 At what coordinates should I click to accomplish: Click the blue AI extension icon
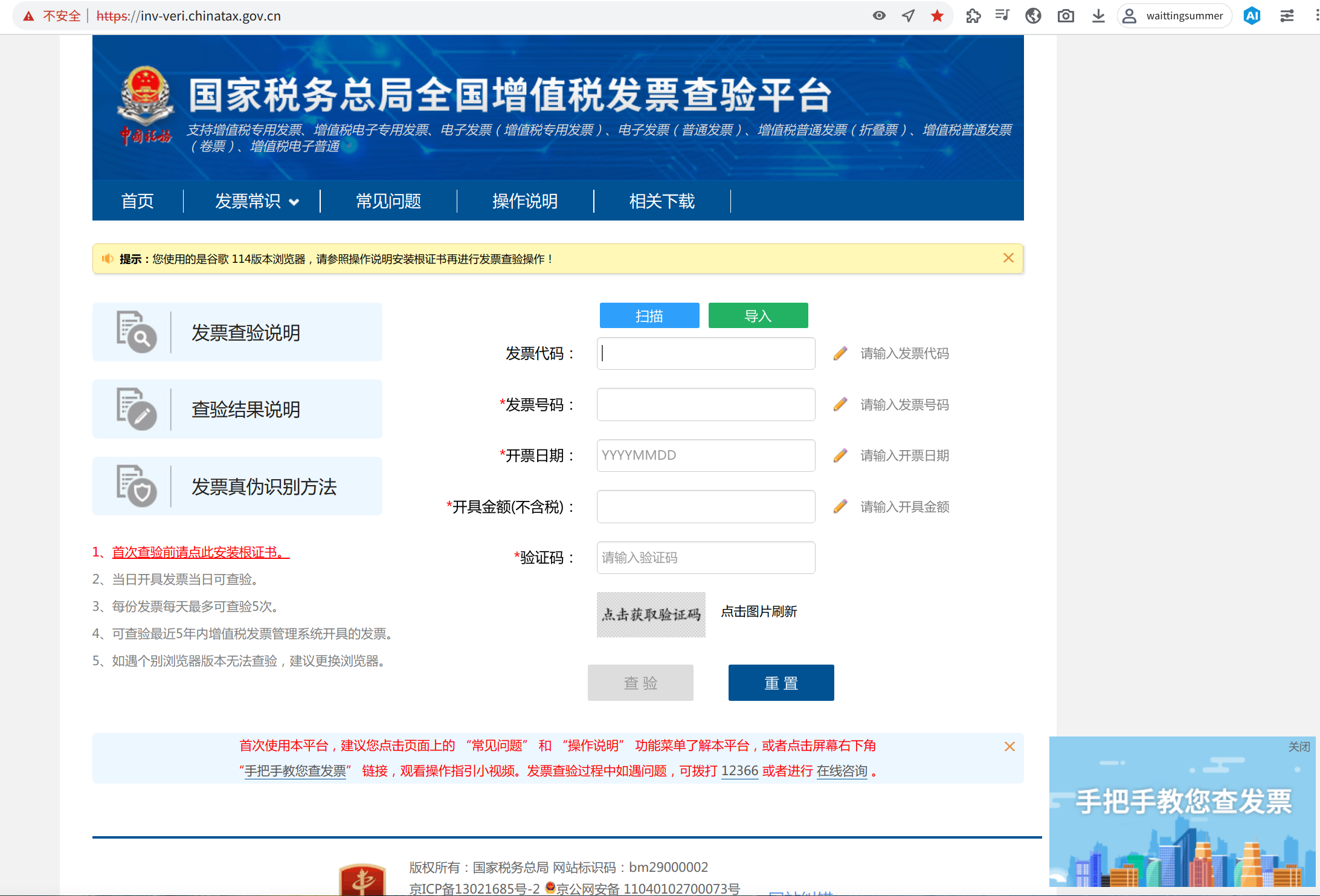point(1252,16)
